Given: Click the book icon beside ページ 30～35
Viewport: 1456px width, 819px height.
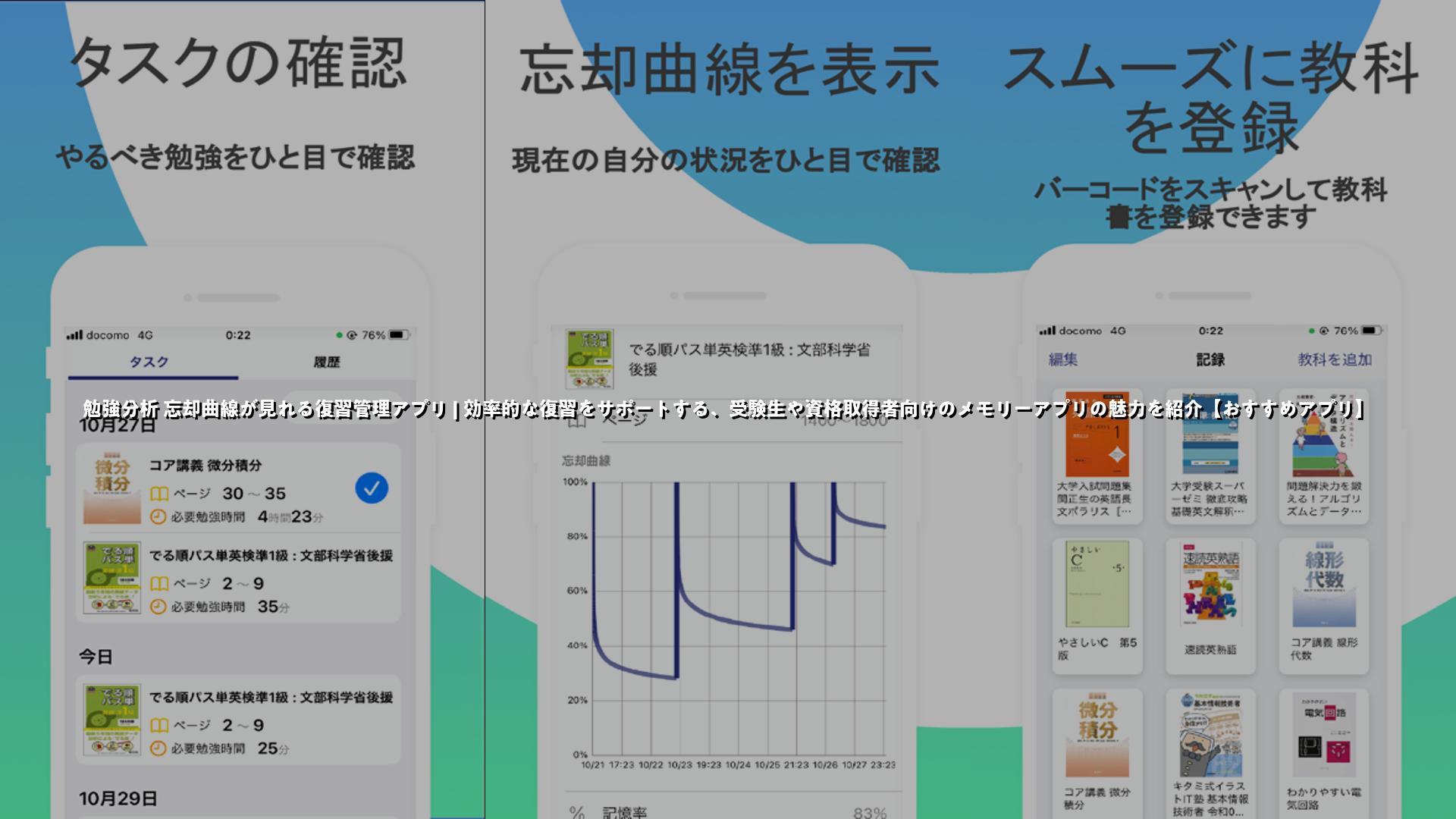Looking at the screenshot, I should coord(158,494).
